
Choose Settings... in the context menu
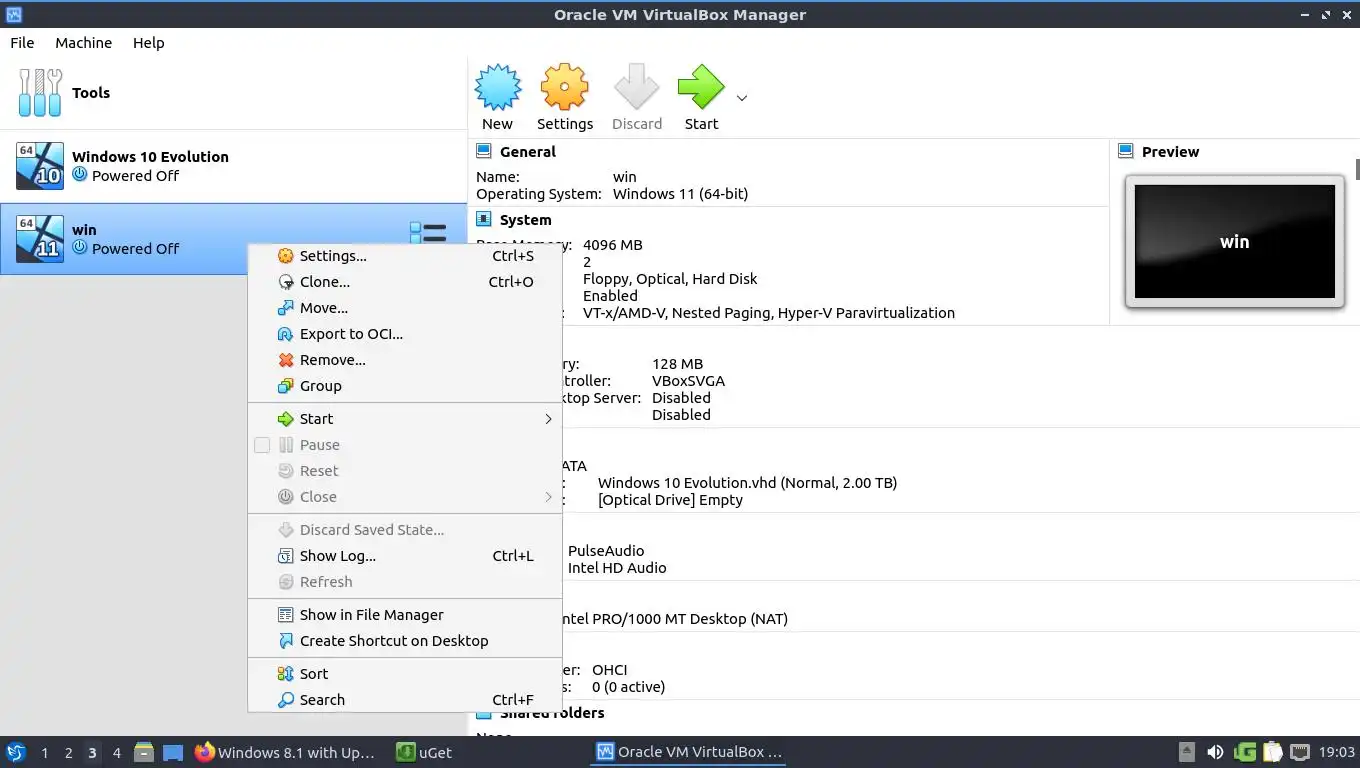405,256
